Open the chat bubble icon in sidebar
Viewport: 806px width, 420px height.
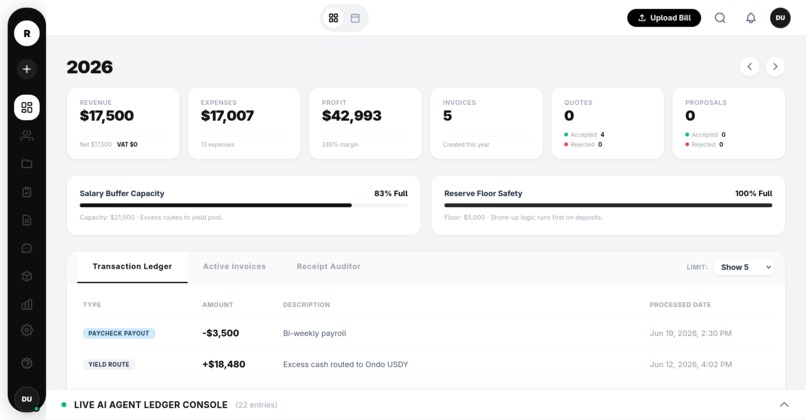click(27, 248)
